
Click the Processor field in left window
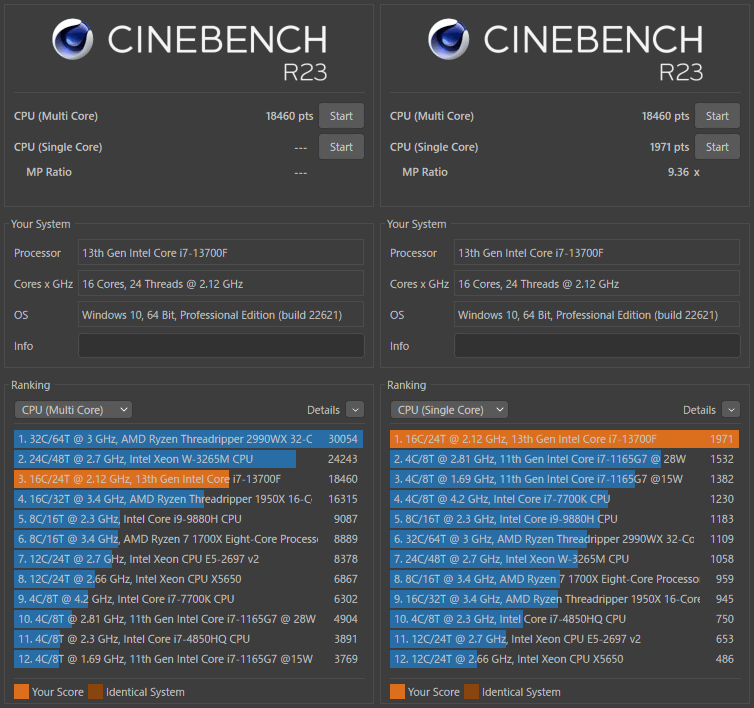221,253
